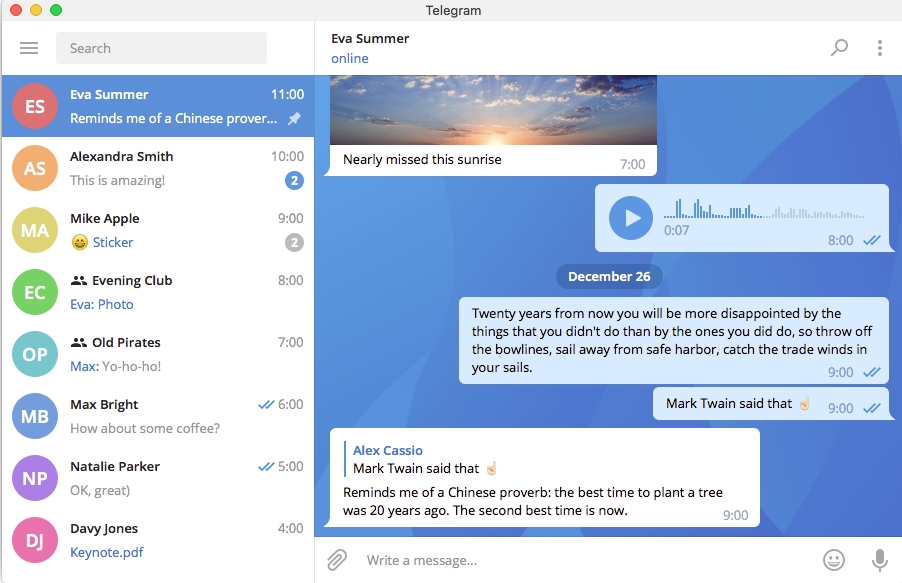Open the emoji picker
The height and width of the screenshot is (583, 902).
(836, 561)
